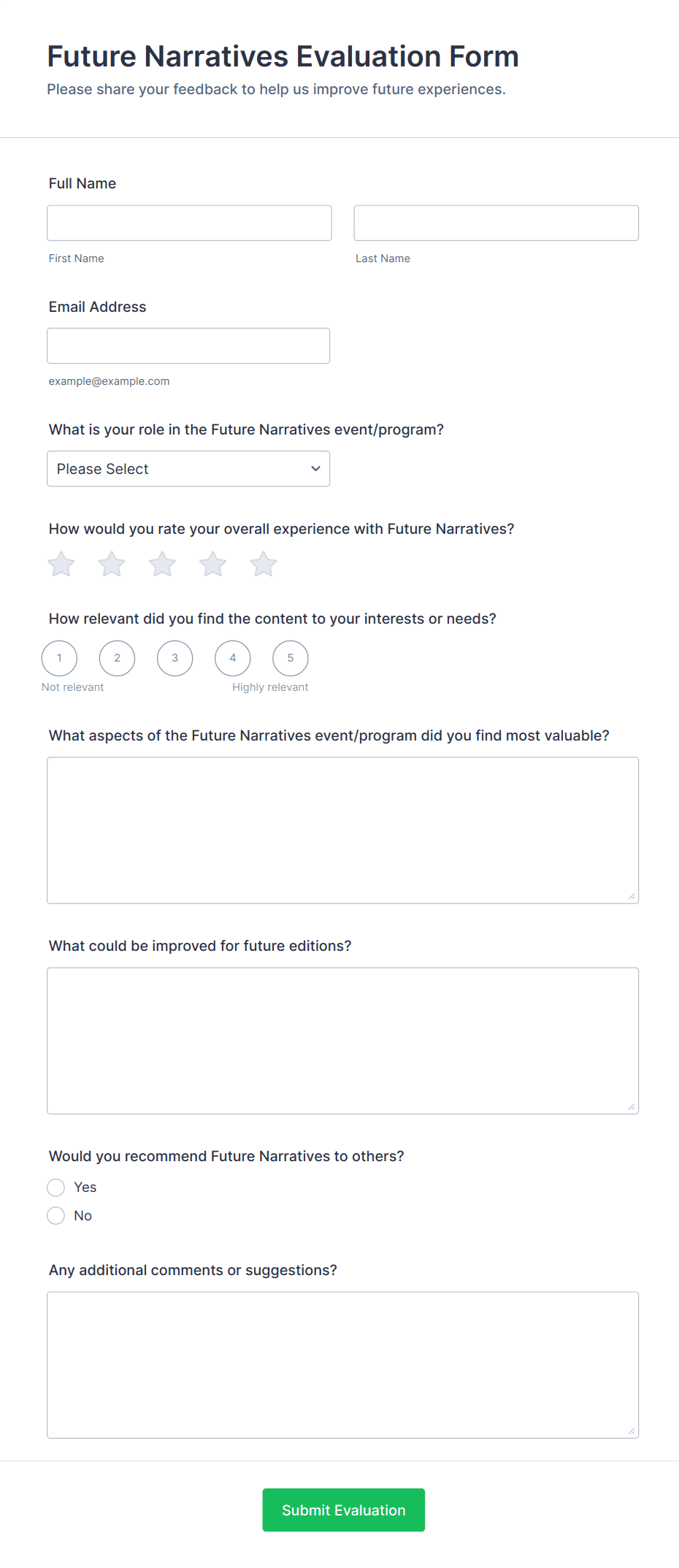Image resolution: width=679 pixels, height=1568 pixels.
Task: Give a four star rating
Action: pos(213,565)
